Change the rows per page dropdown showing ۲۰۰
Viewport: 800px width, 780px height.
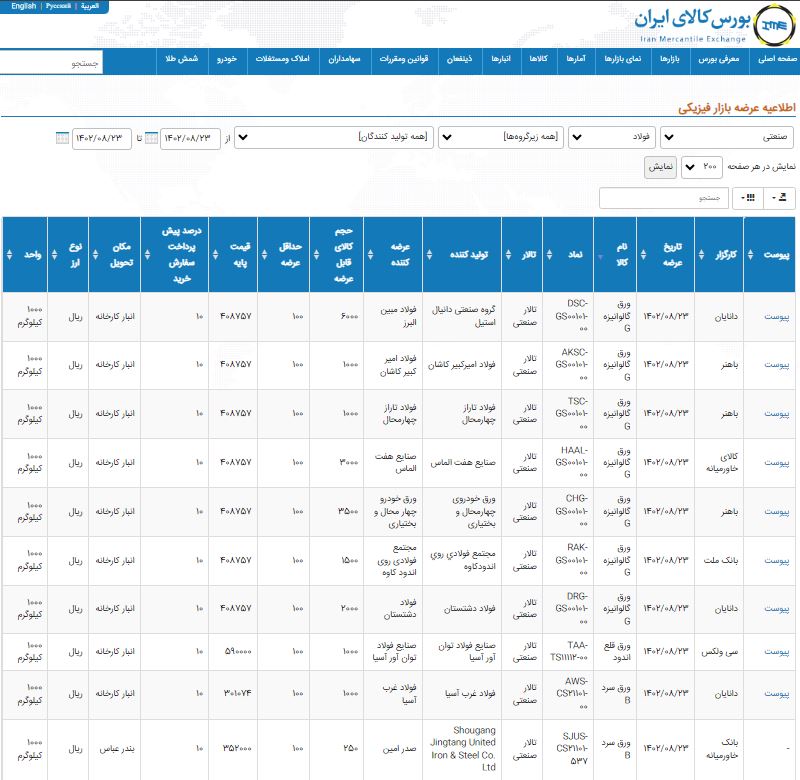pyautogui.click(x=702, y=167)
